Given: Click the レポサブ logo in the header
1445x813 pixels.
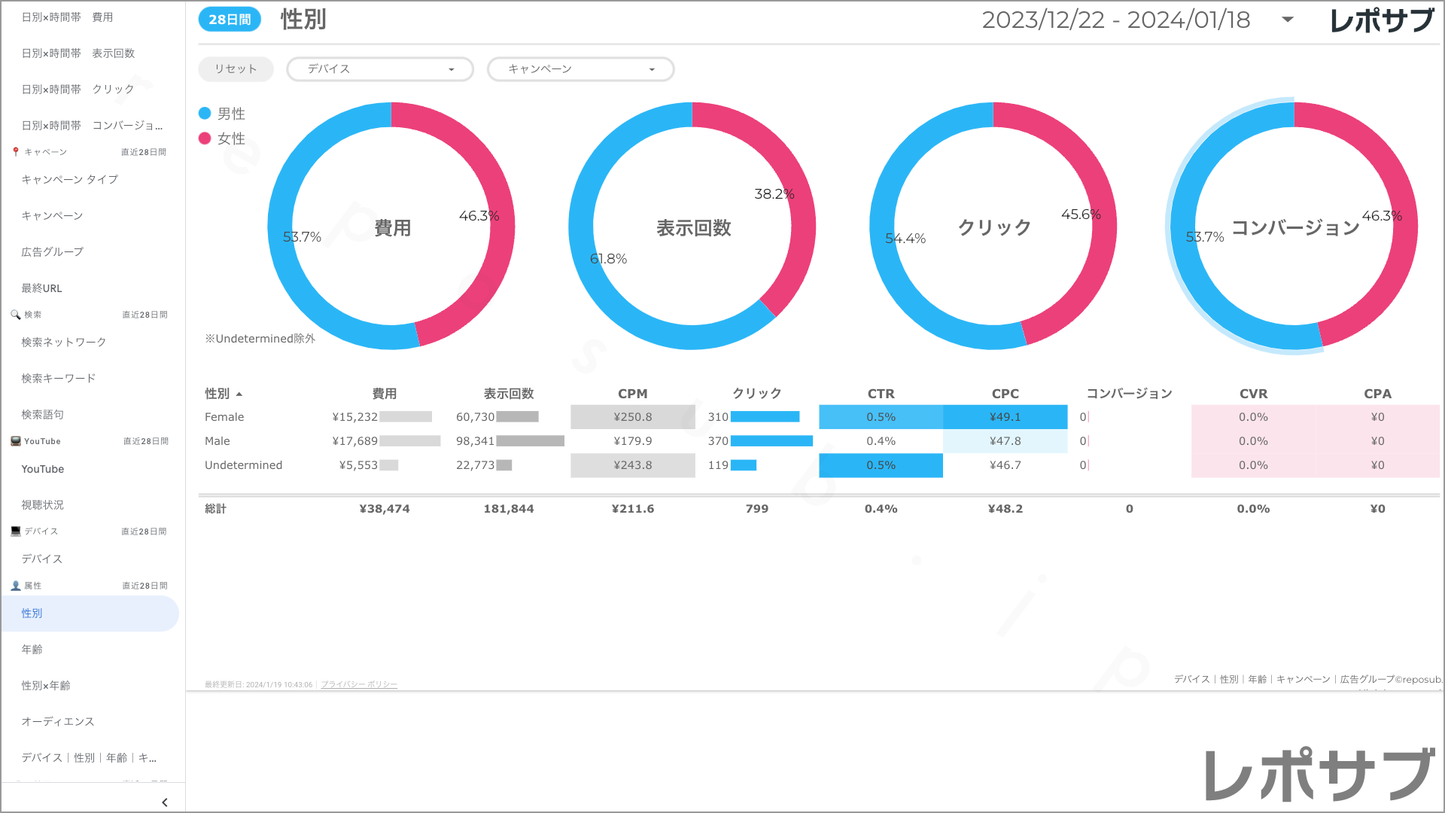Looking at the screenshot, I should click(x=1380, y=21).
